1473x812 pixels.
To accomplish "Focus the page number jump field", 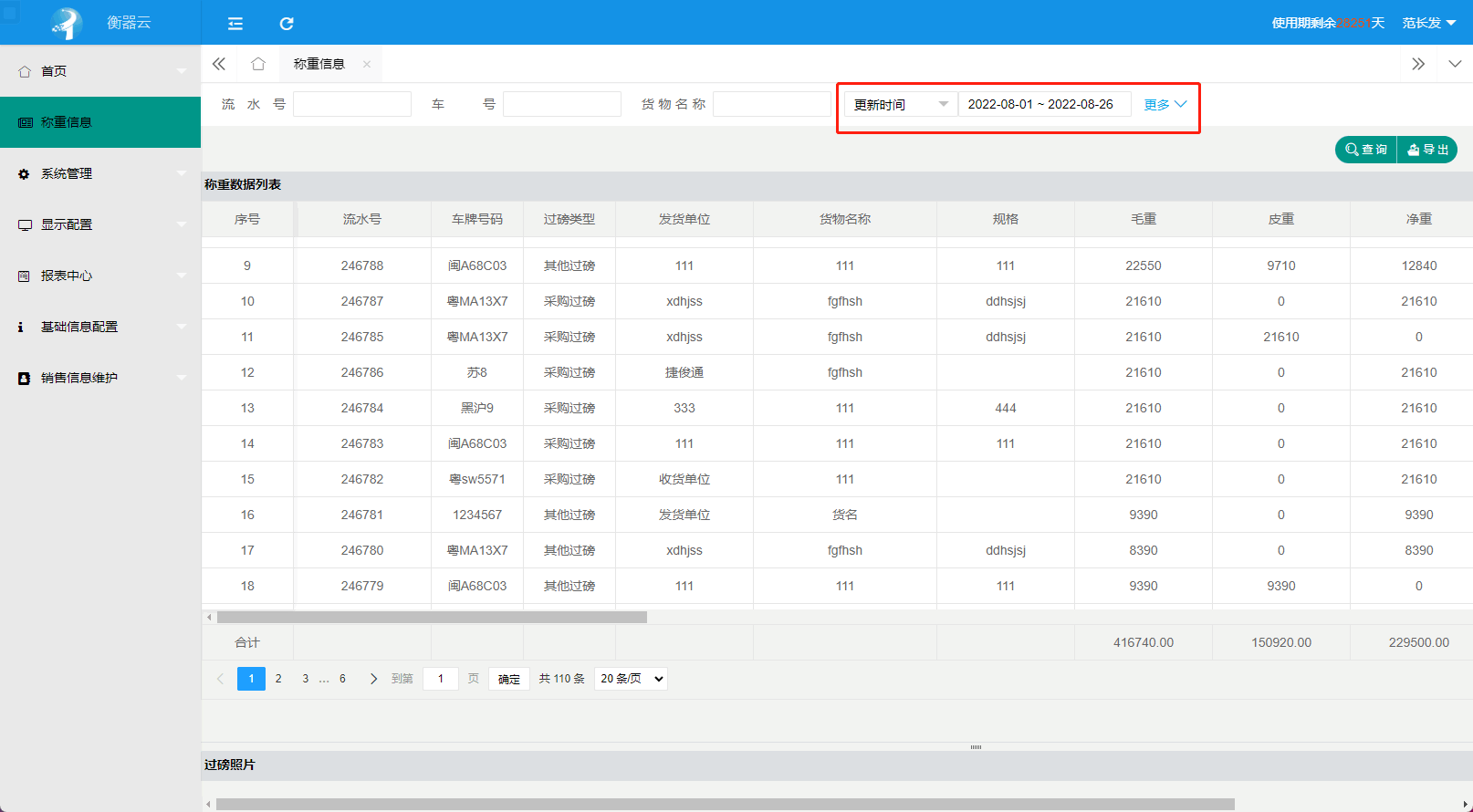I will click(441, 679).
